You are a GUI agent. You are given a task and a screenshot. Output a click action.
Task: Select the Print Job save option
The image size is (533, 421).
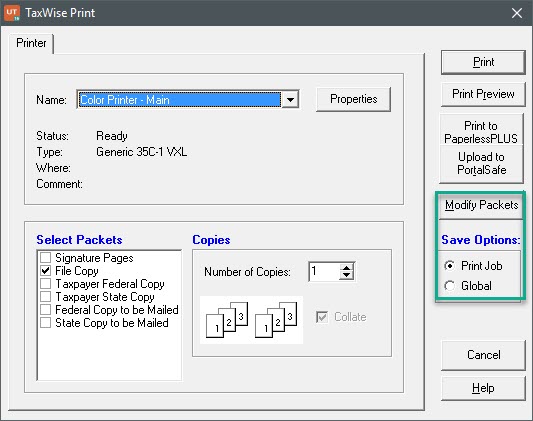click(x=449, y=266)
